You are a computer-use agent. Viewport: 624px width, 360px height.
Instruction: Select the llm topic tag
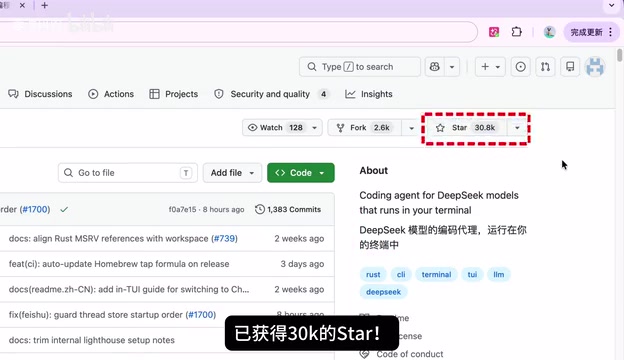click(x=499, y=274)
